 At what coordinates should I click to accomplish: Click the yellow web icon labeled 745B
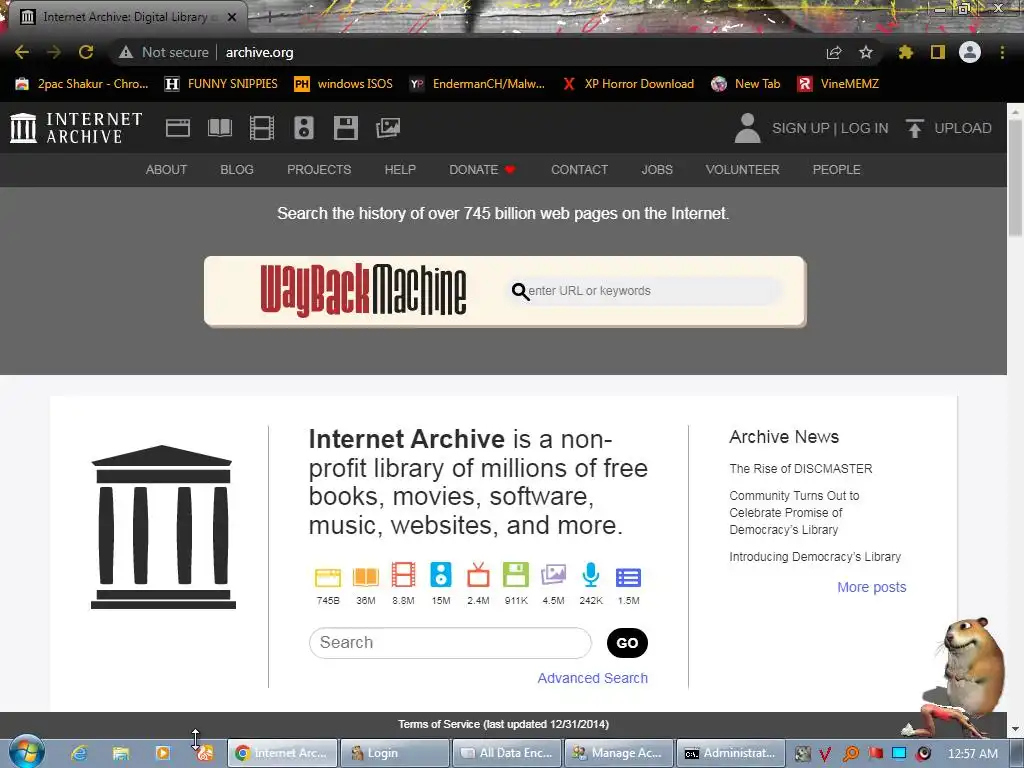328,577
